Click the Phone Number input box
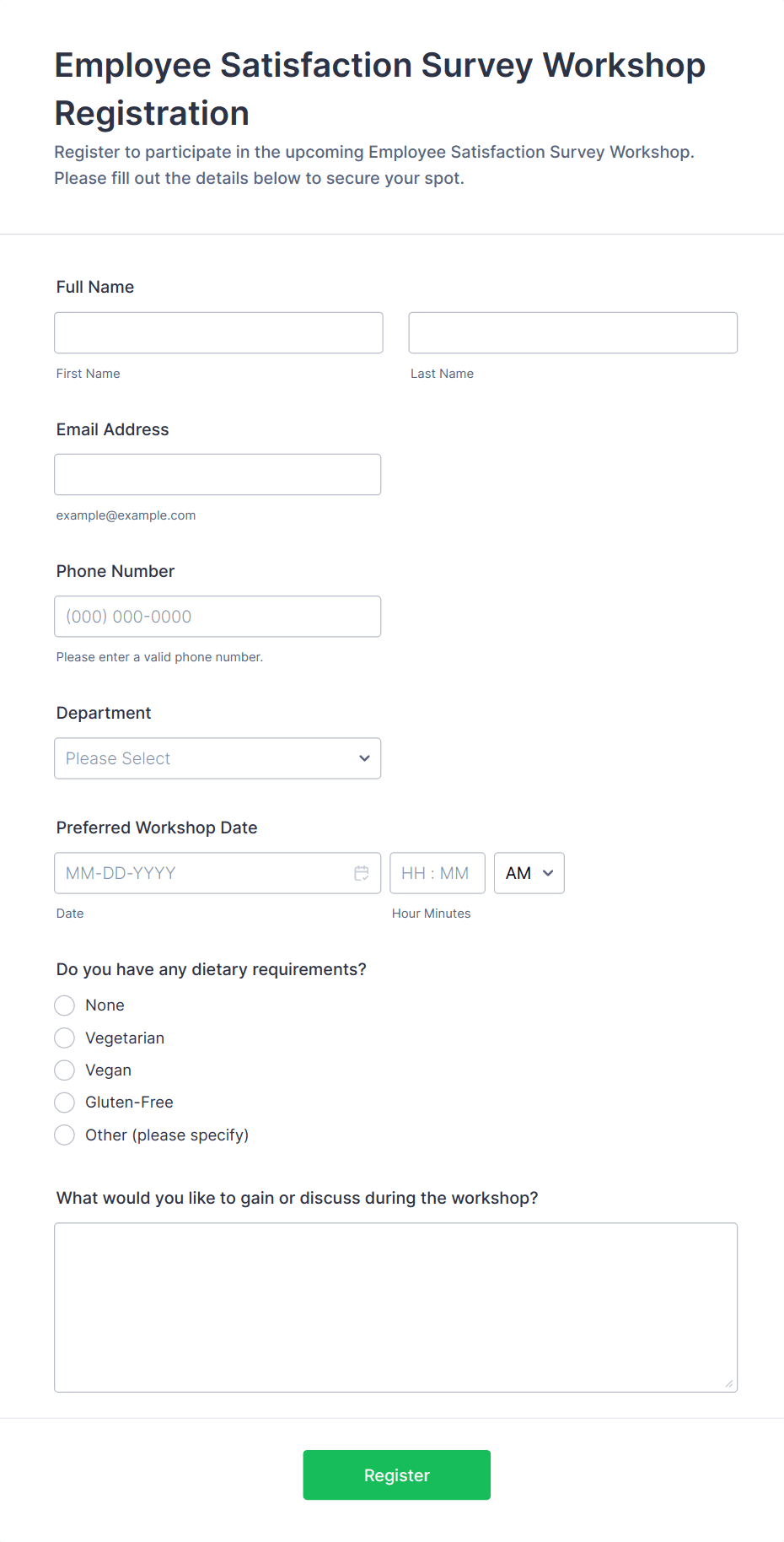The image size is (784, 1542). point(217,616)
